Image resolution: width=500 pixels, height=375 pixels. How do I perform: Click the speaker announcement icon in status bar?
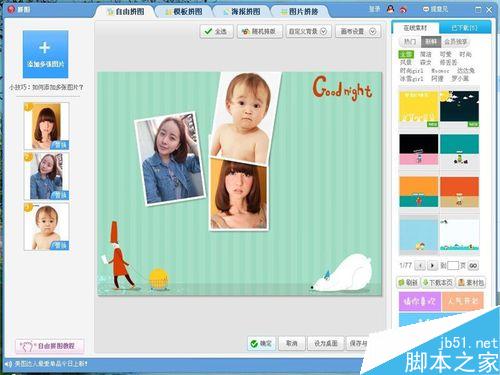click(9, 364)
